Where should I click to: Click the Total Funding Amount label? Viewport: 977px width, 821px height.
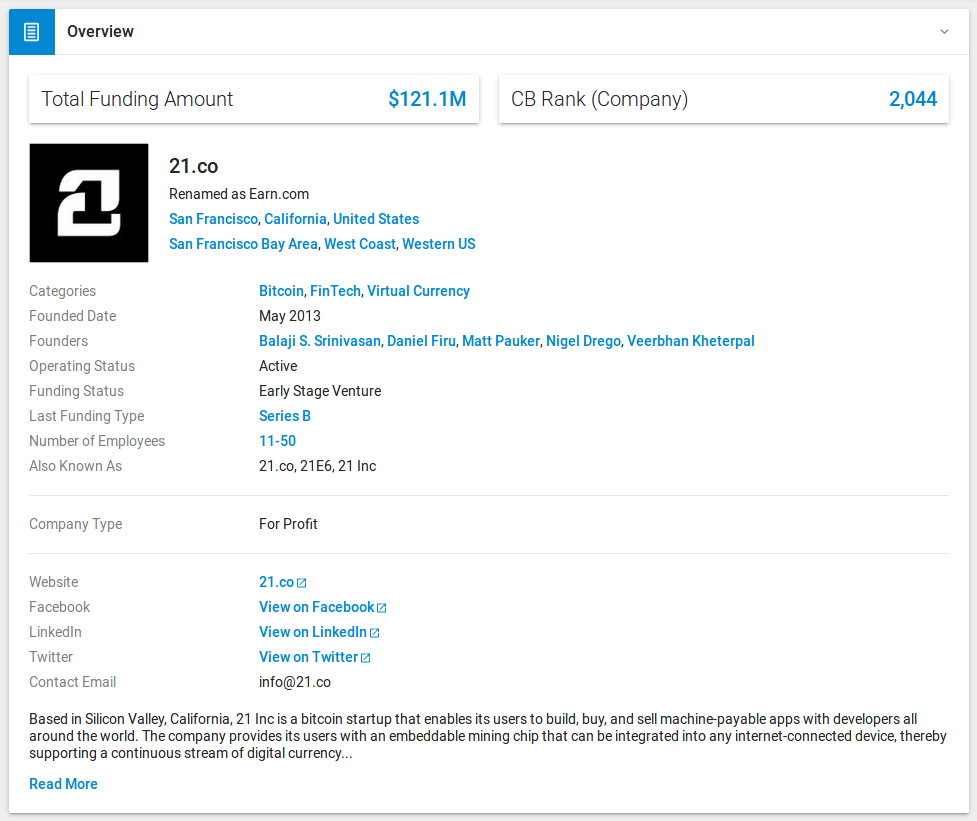coord(137,99)
